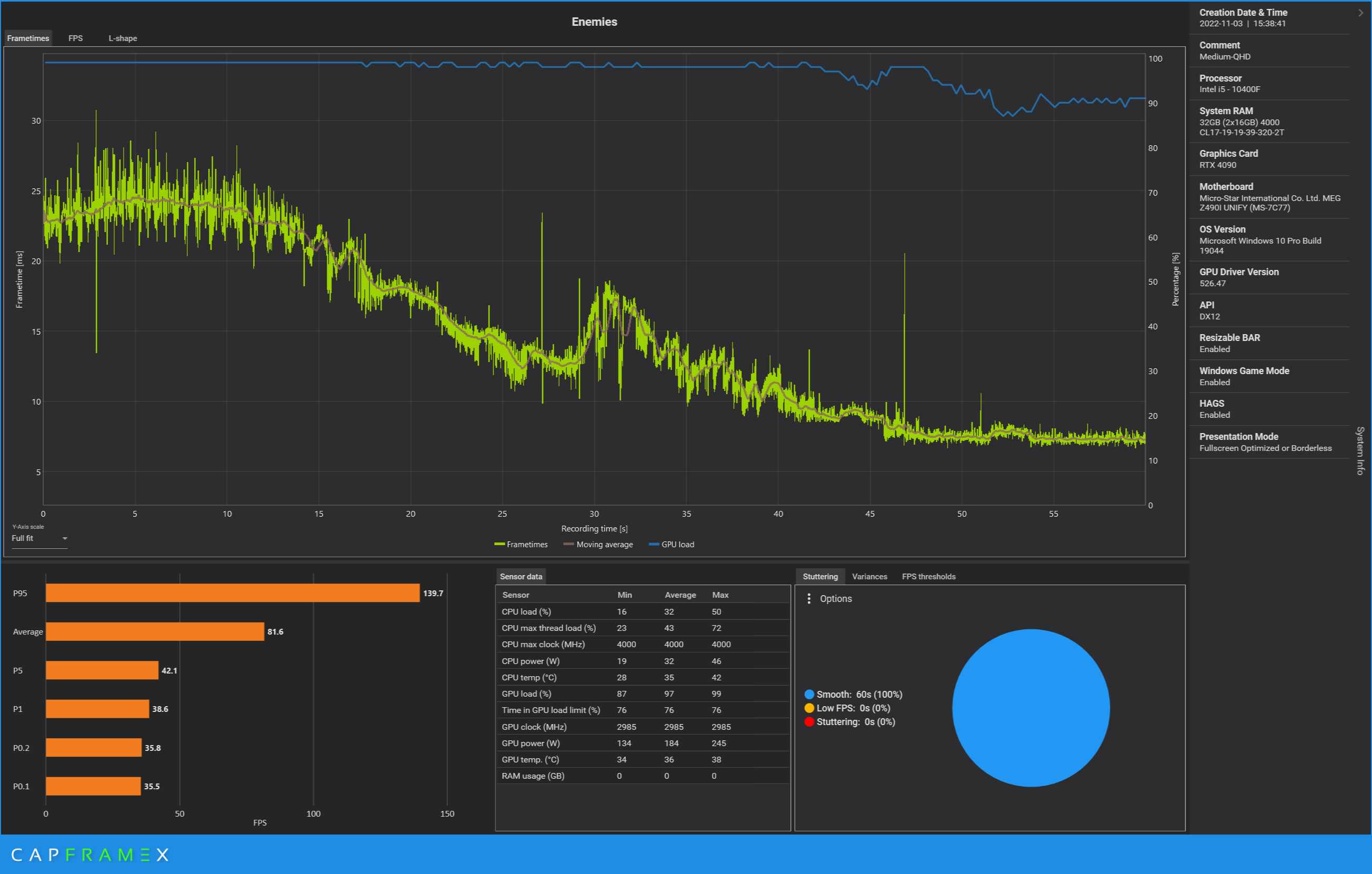Image resolution: width=1372 pixels, height=874 pixels.
Task: Click the three-dot Options icon
Action: pyautogui.click(x=808, y=598)
